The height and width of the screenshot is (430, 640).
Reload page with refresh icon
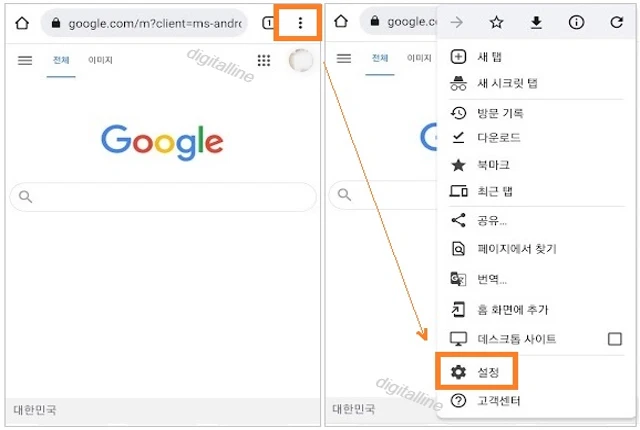click(x=616, y=22)
